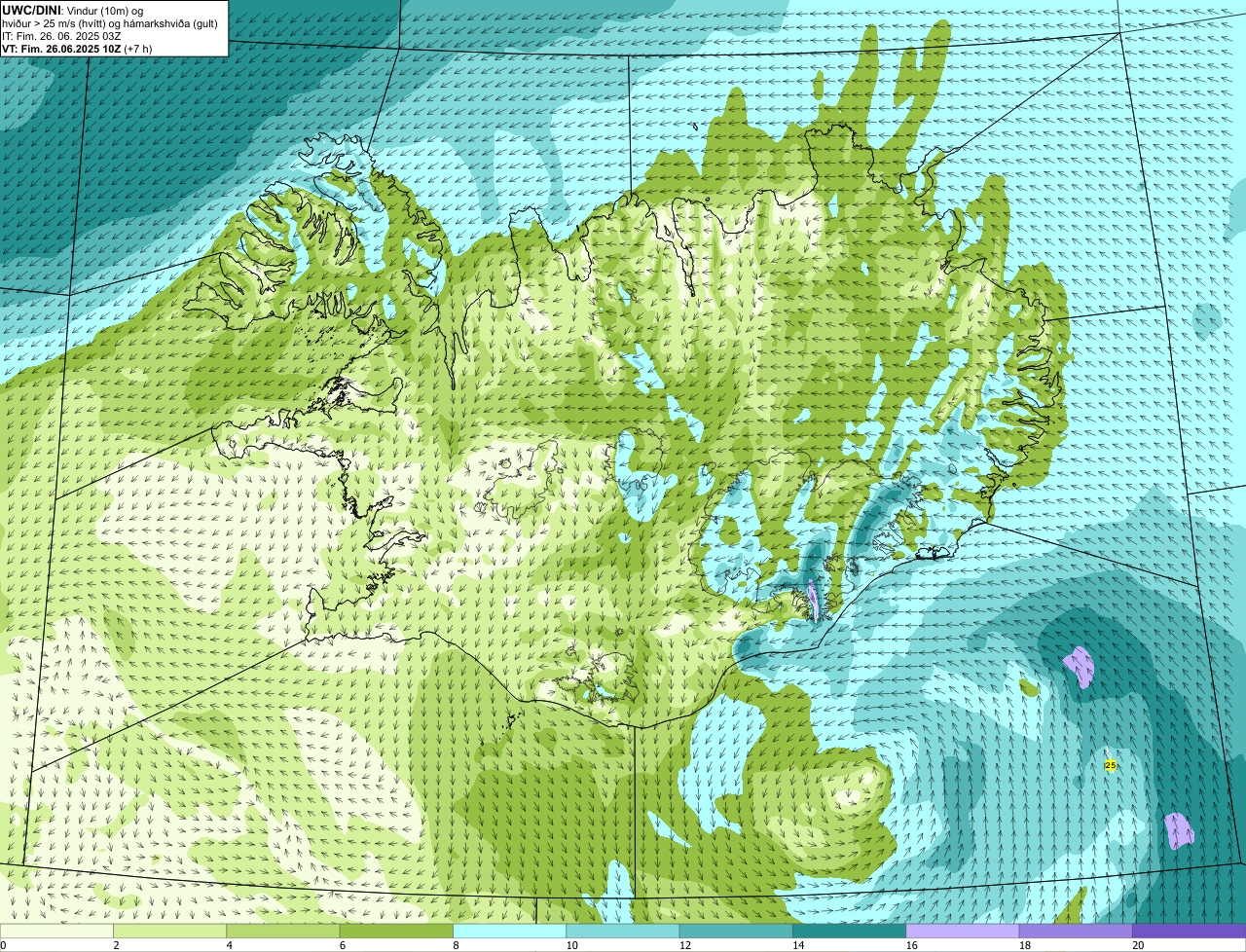Click the "20" label on the wind scale

(x=1138, y=945)
